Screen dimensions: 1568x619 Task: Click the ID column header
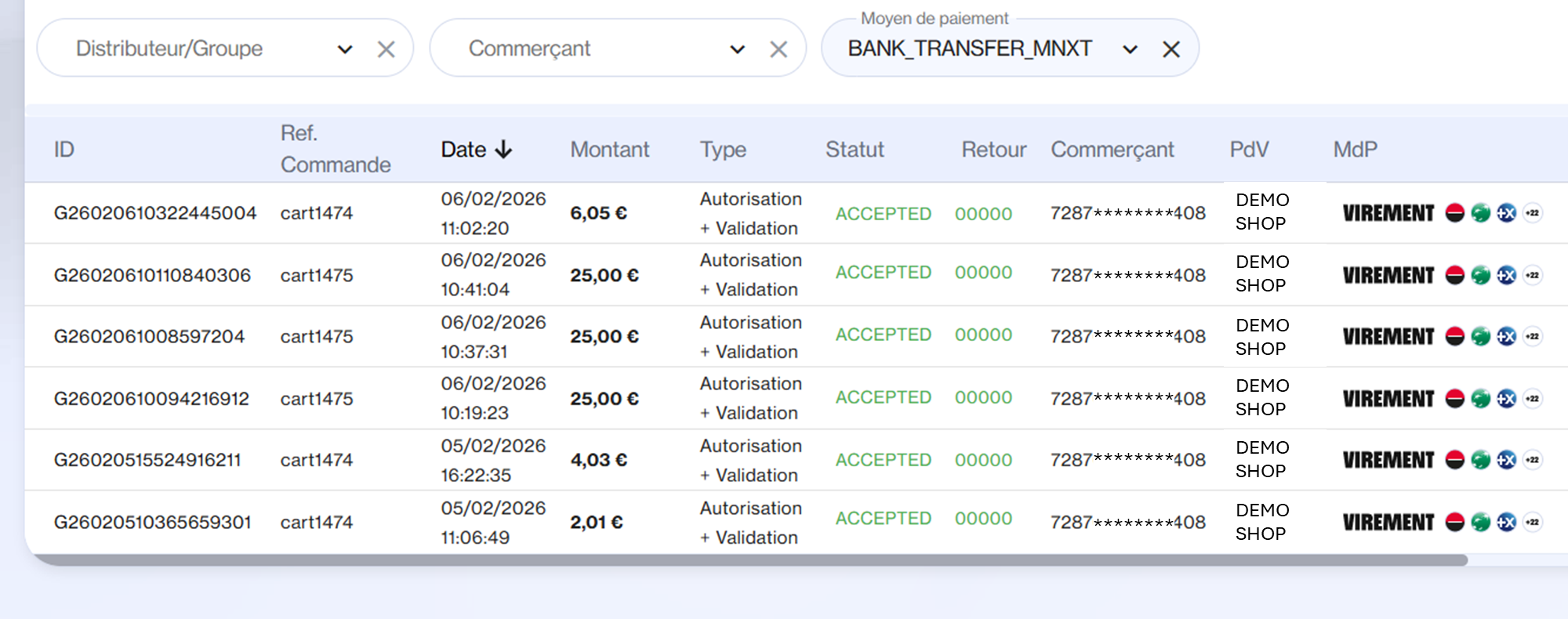(64, 150)
